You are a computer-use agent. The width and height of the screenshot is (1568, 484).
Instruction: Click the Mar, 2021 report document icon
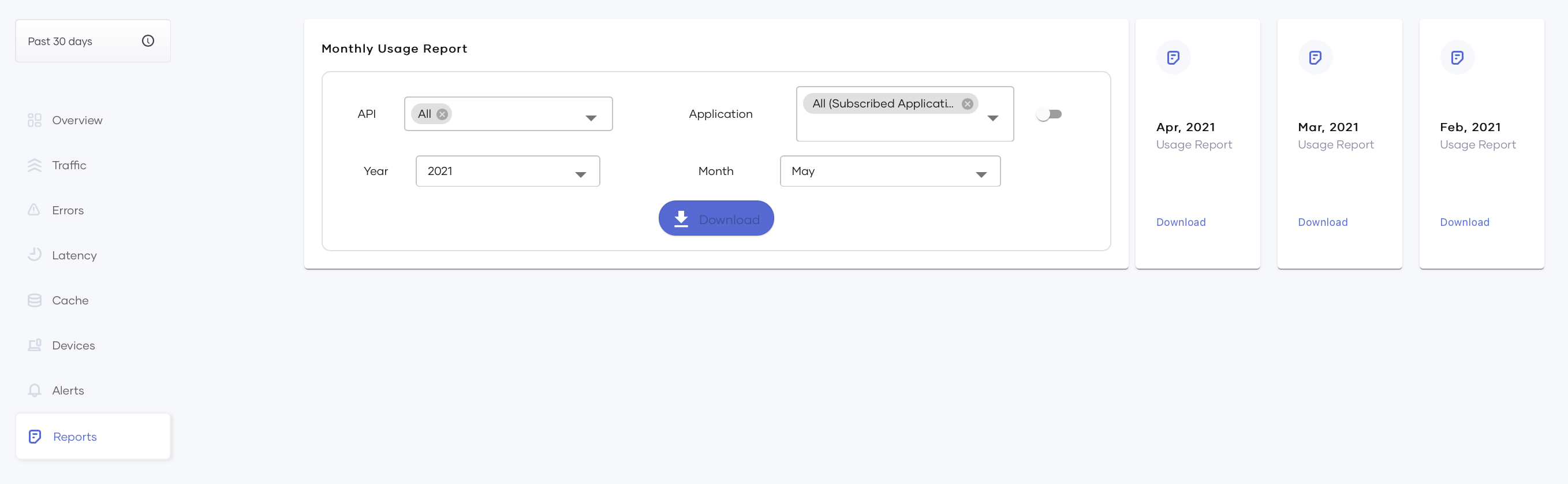(1315, 58)
